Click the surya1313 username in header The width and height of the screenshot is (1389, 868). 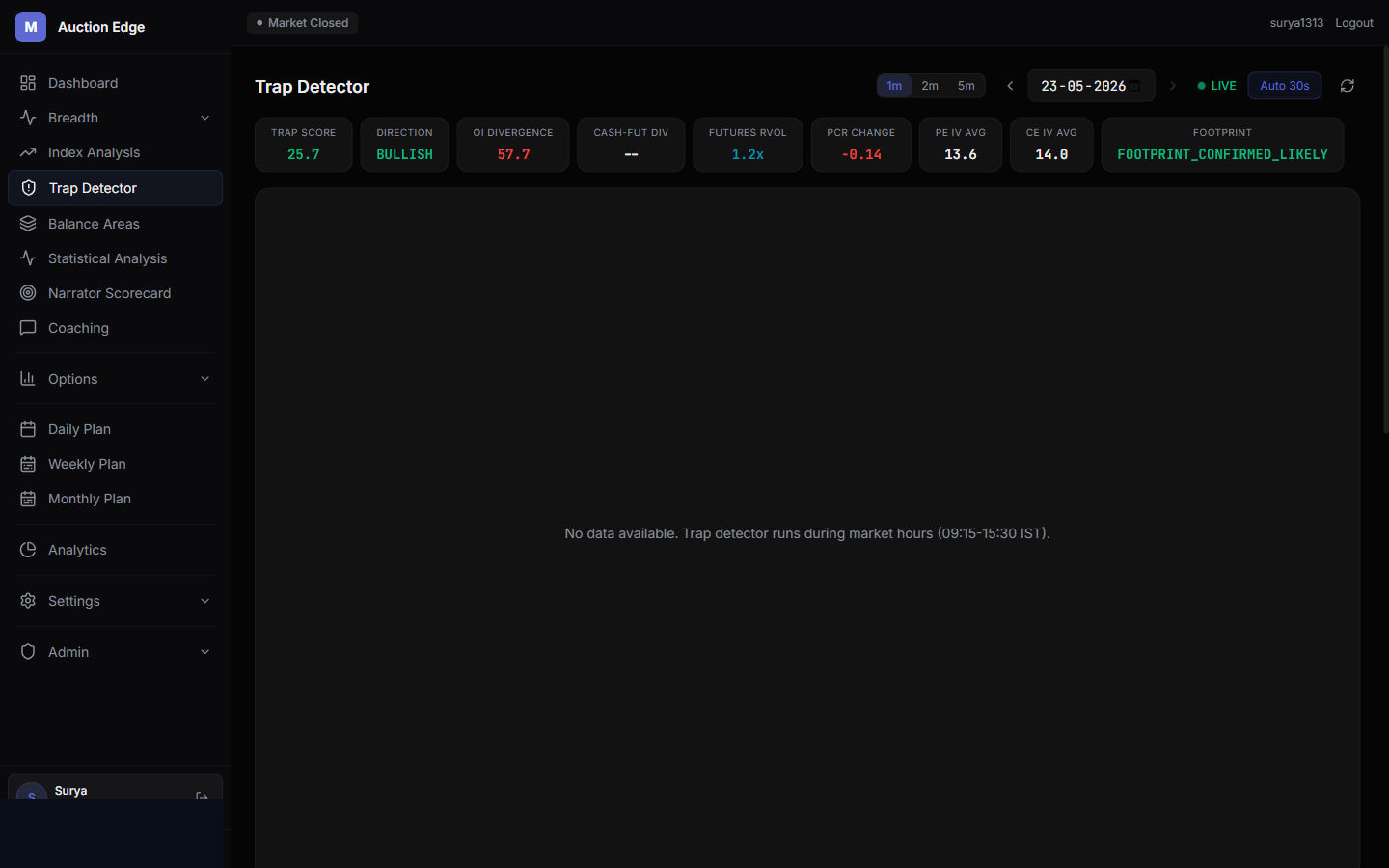tap(1296, 23)
